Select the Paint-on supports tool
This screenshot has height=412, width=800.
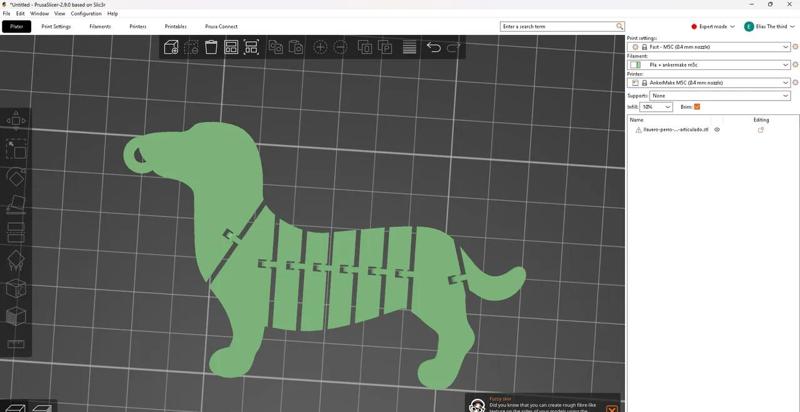16,261
